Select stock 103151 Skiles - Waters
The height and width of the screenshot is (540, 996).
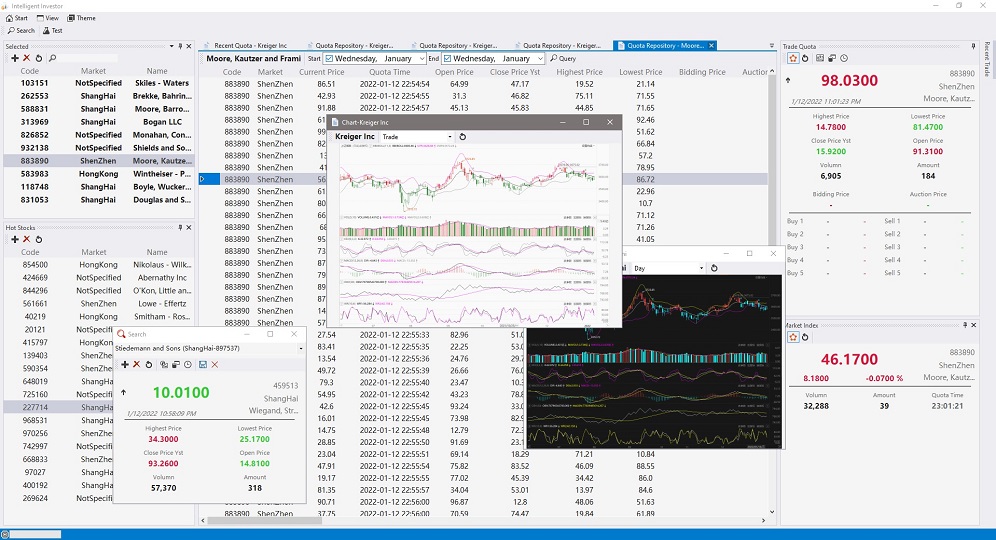click(x=99, y=83)
